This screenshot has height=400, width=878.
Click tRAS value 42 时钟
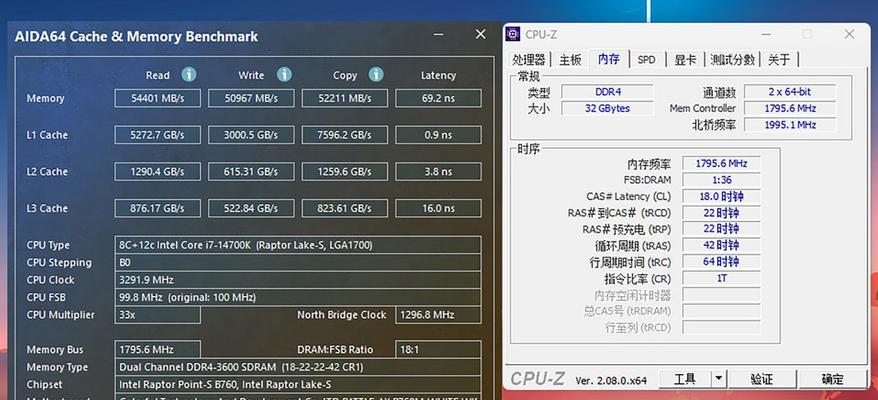pos(721,245)
